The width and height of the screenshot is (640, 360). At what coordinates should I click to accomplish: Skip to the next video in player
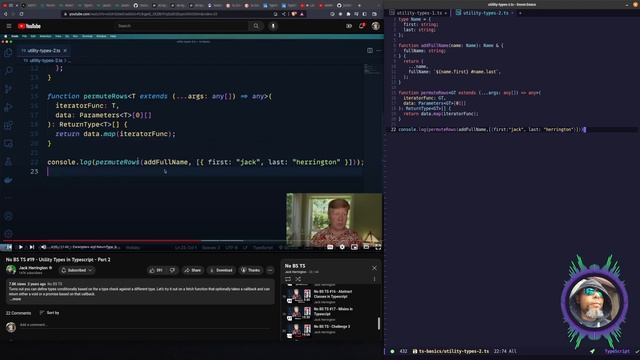click(x=32, y=247)
